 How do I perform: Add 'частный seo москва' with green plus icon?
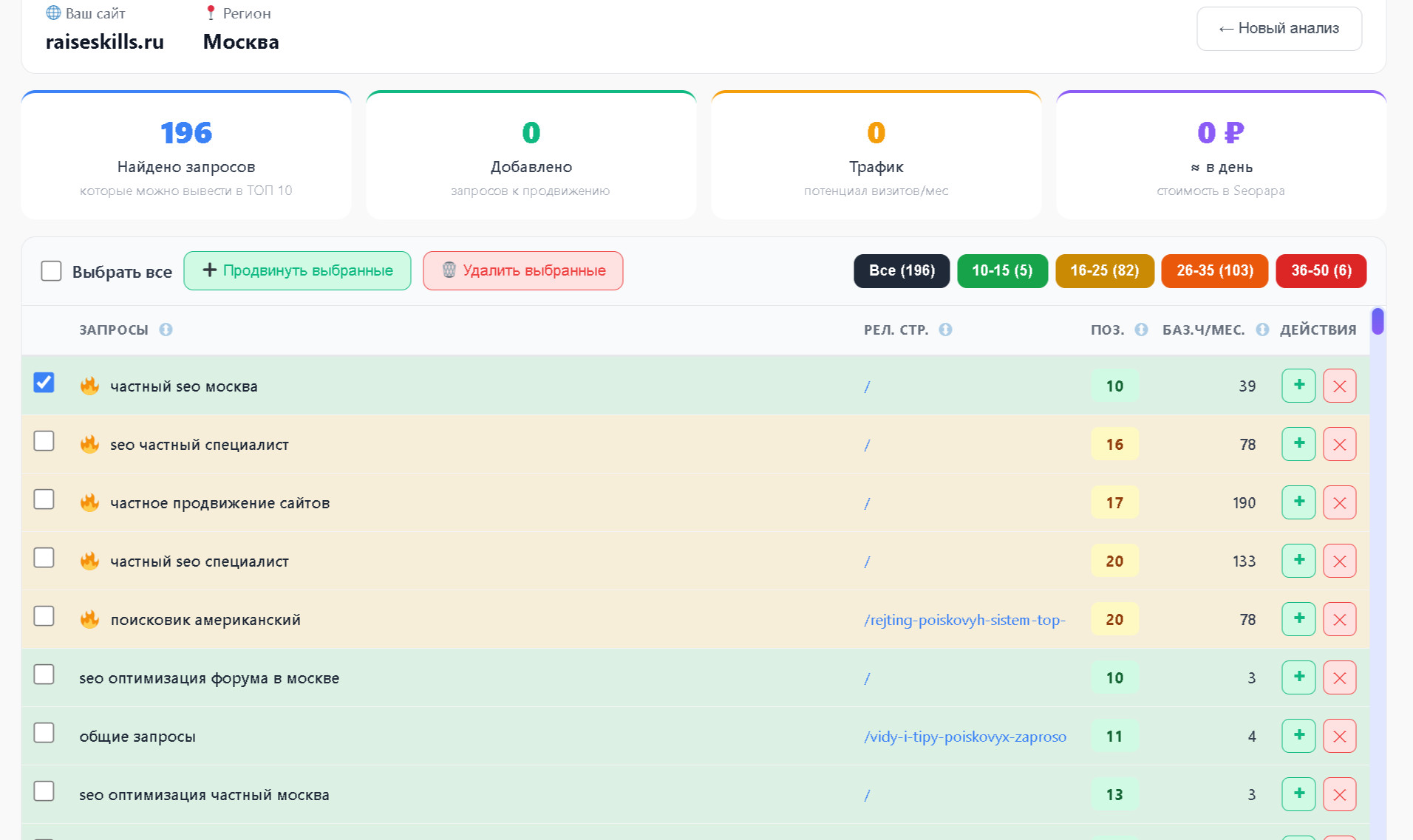1298,386
